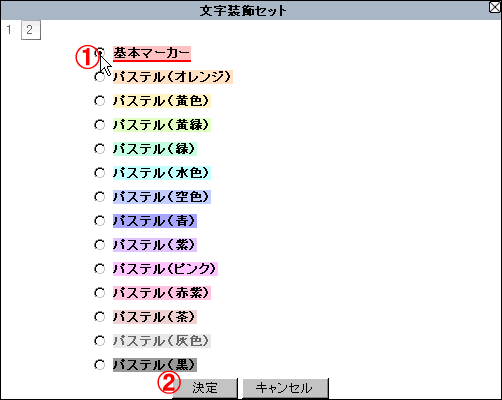Image resolution: width=502 pixels, height=400 pixels.
Task: Choose the パステル(水色) radio option
Action: [100, 173]
